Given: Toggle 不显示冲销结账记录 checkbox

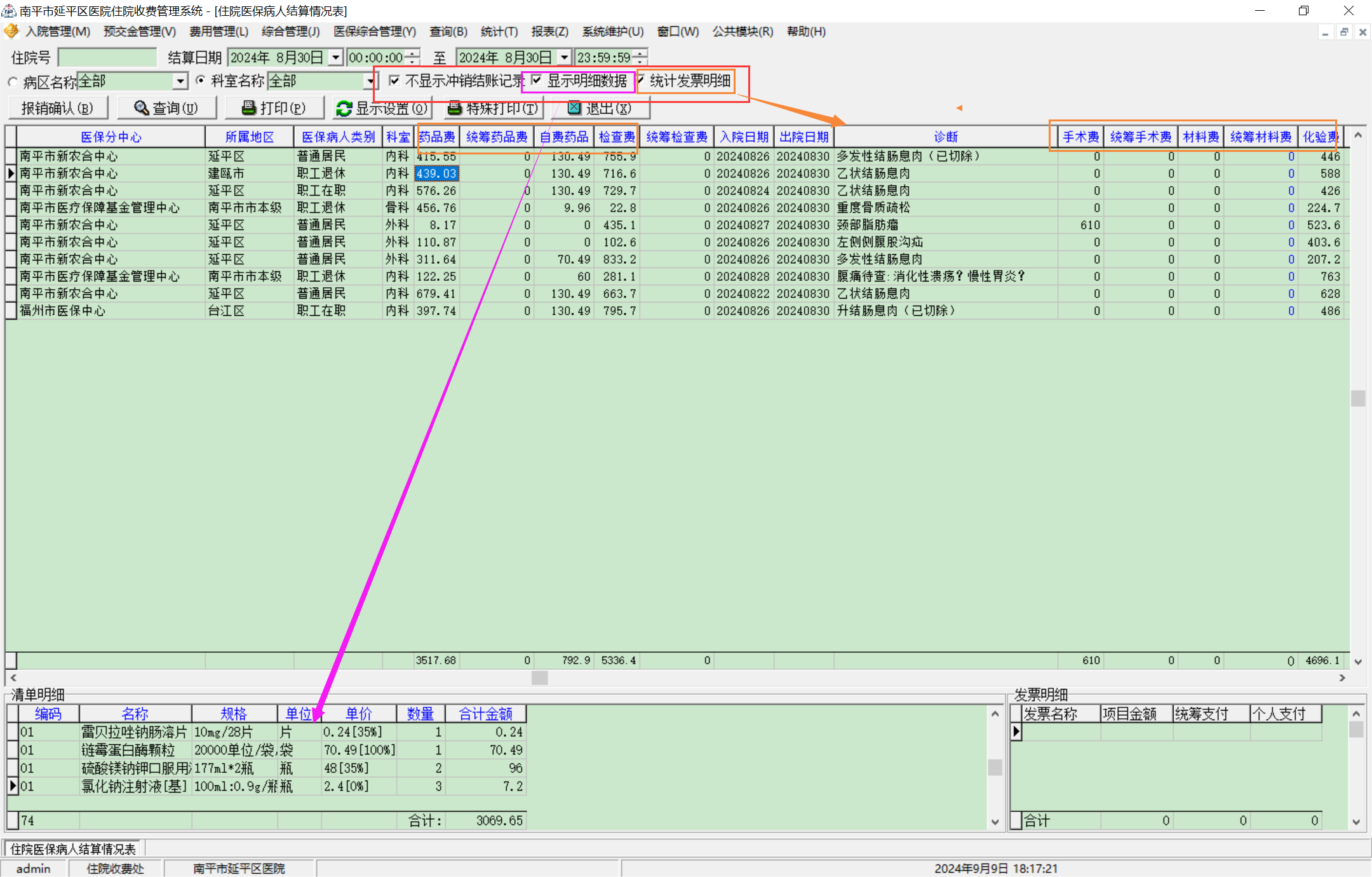Looking at the screenshot, I should [394, 81].
